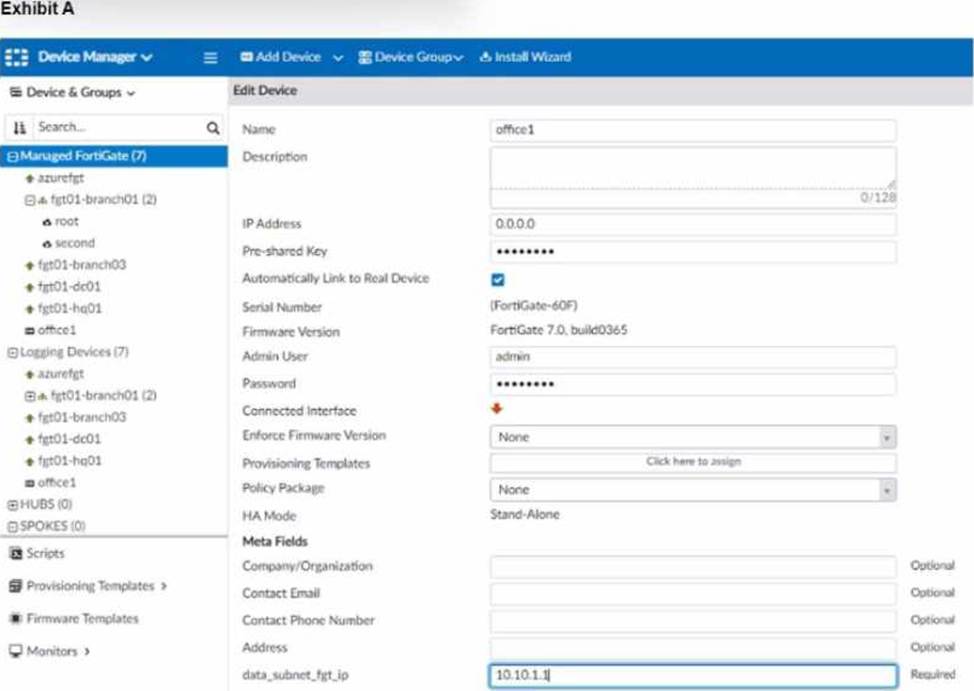Click the hamburger menu icon in header
974x691 pixels.
pyautogui.click(x=211, y=57)
